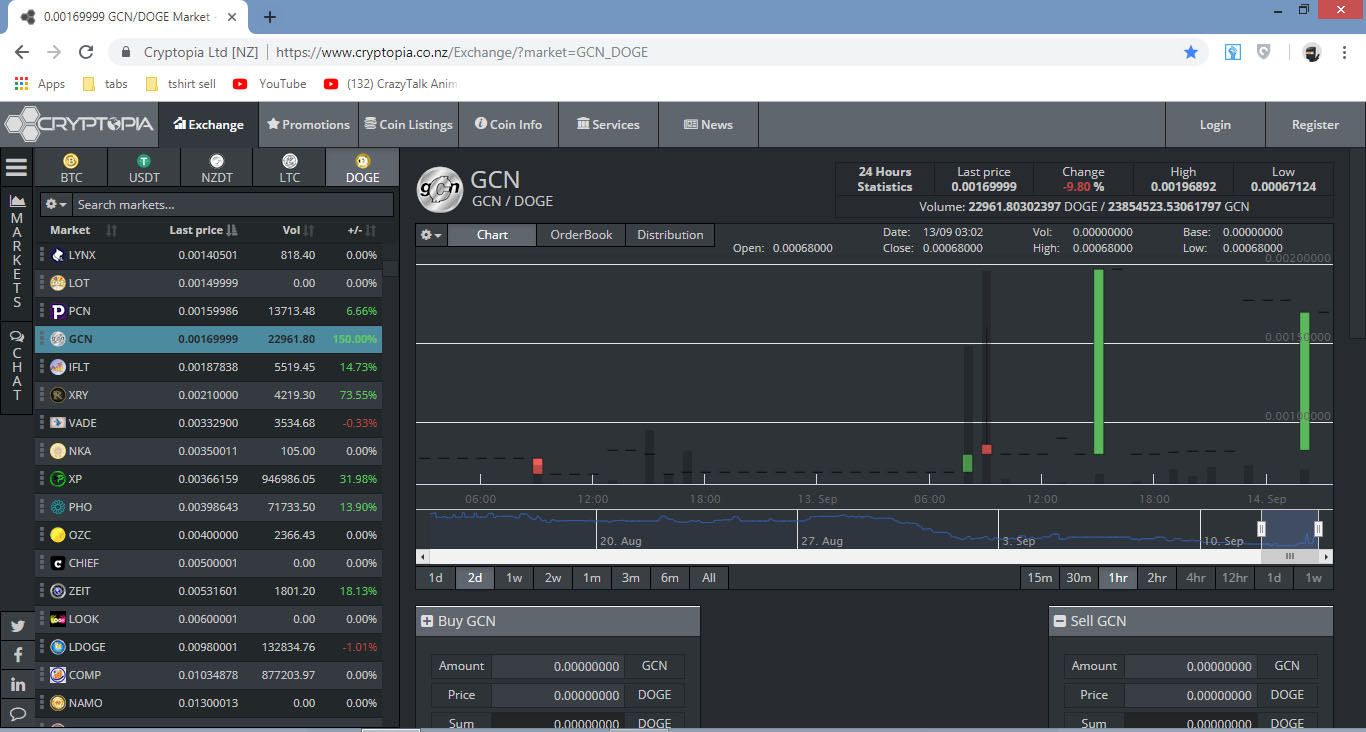1366x732 pixels.
Task: Sort markets by +/- change column
Action: pos(362,230)
